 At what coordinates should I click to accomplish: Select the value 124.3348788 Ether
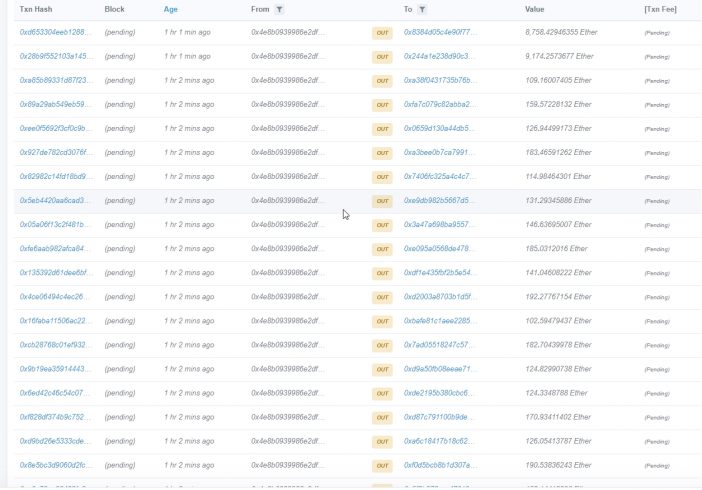[x=556, y=393]
